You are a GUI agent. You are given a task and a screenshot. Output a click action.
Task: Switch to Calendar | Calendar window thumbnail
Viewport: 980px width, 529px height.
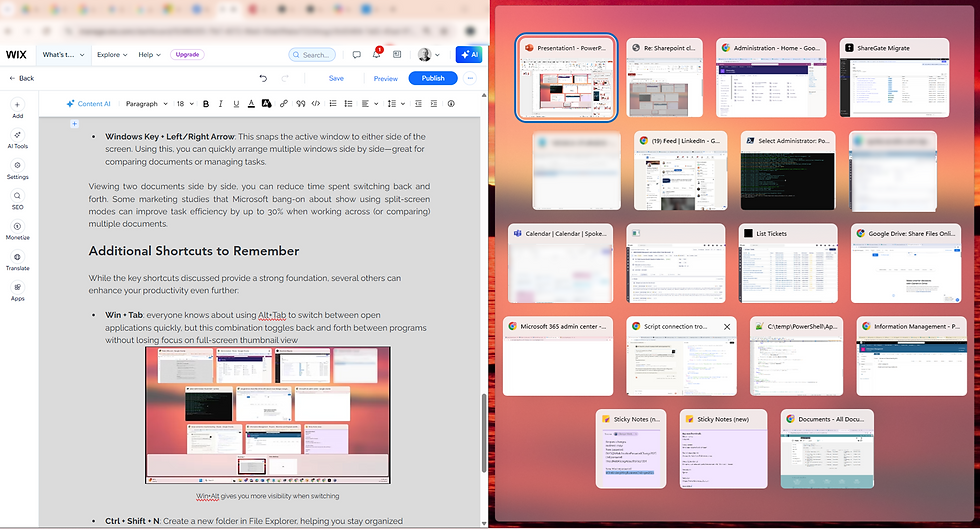click(561, 263)
